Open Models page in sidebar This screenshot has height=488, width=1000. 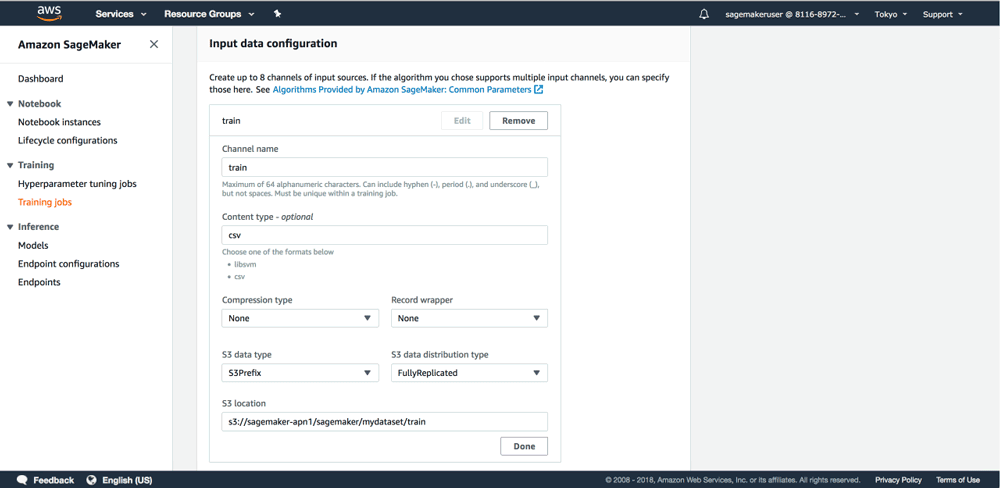tap(33, 246)
